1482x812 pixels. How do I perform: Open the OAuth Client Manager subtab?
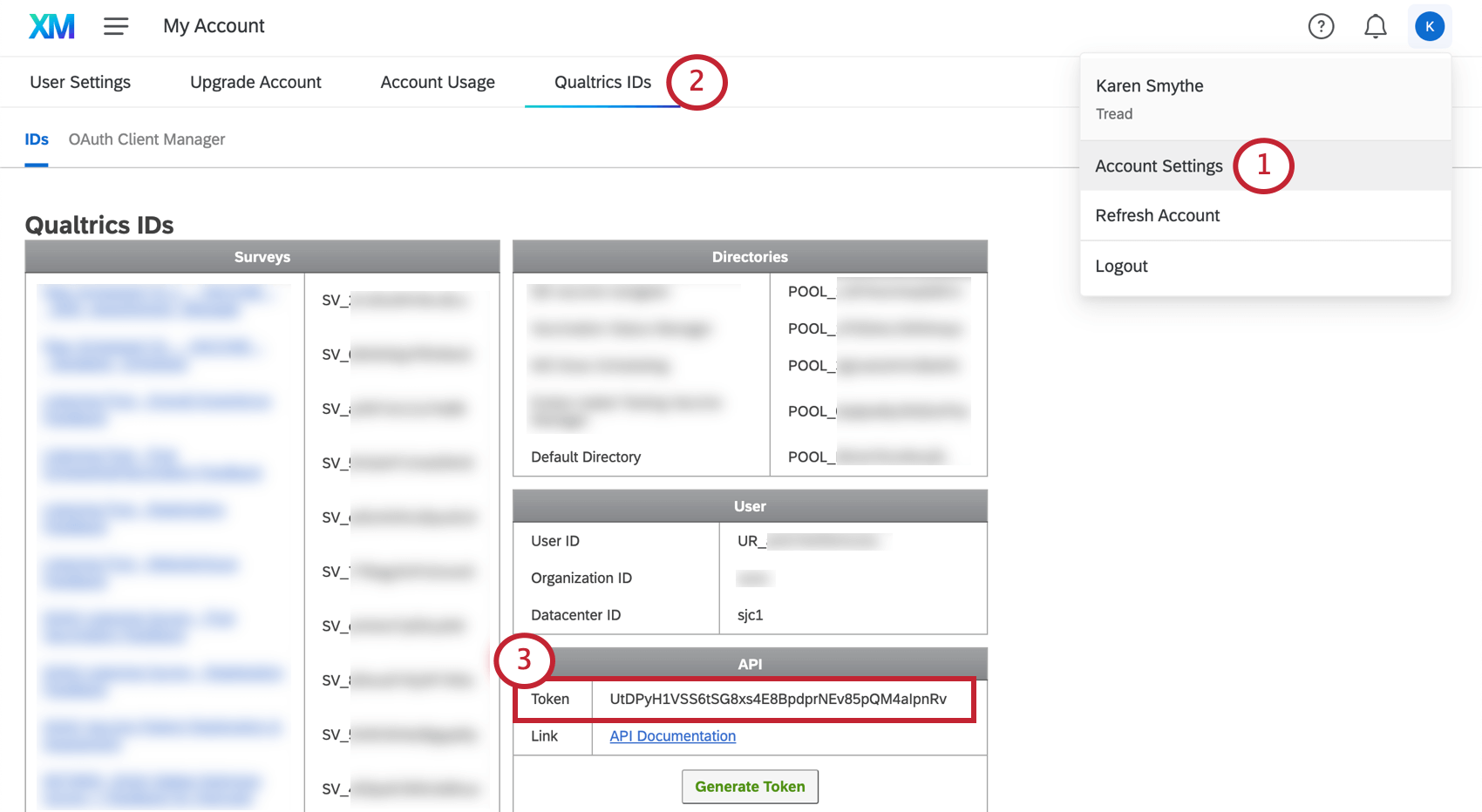146,139
